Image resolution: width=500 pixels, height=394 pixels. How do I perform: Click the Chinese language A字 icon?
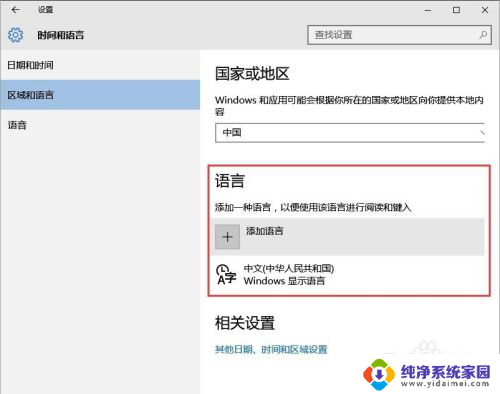226,275
